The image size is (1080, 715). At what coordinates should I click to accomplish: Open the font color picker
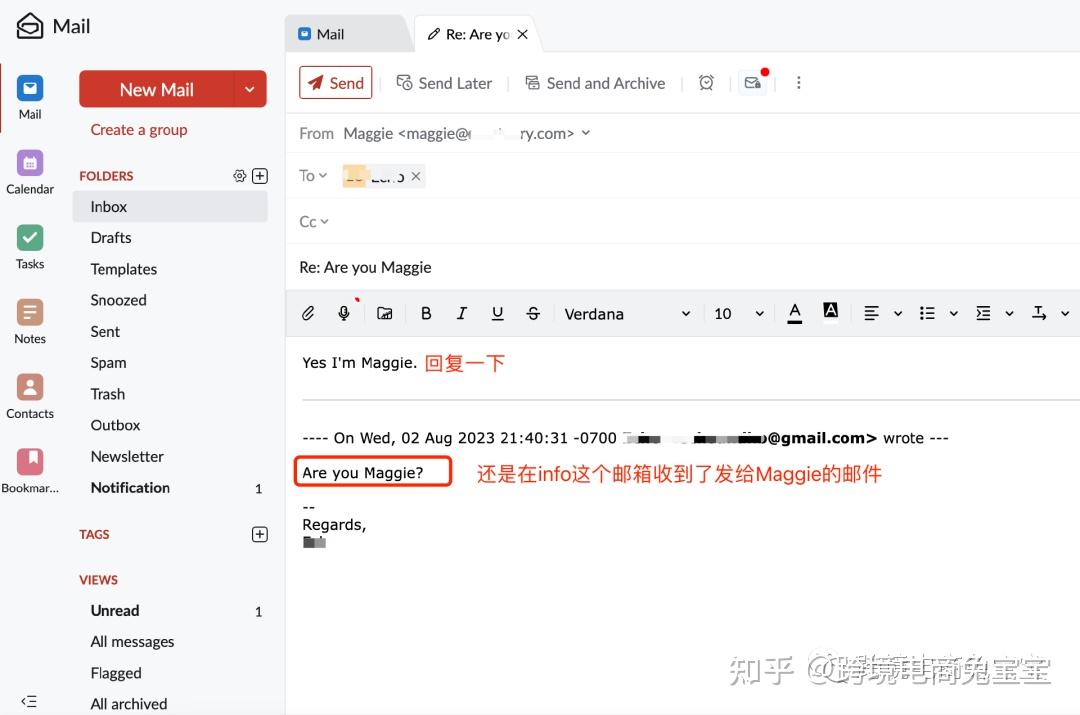[x=795, y=313]
